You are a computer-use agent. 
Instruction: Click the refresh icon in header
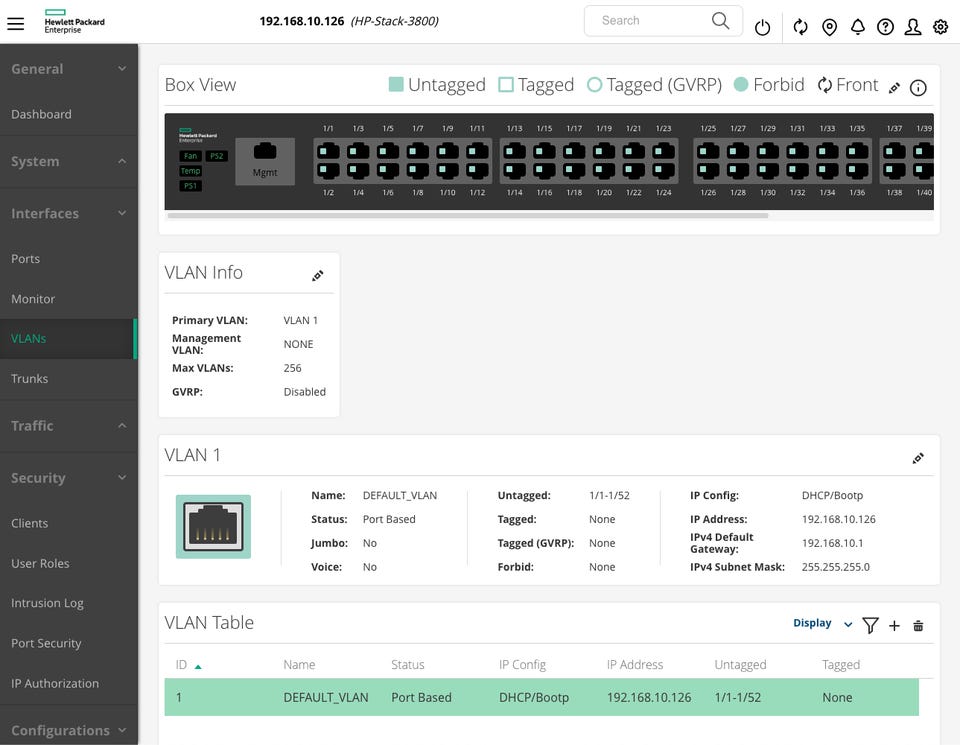click(x=800, y=28)
